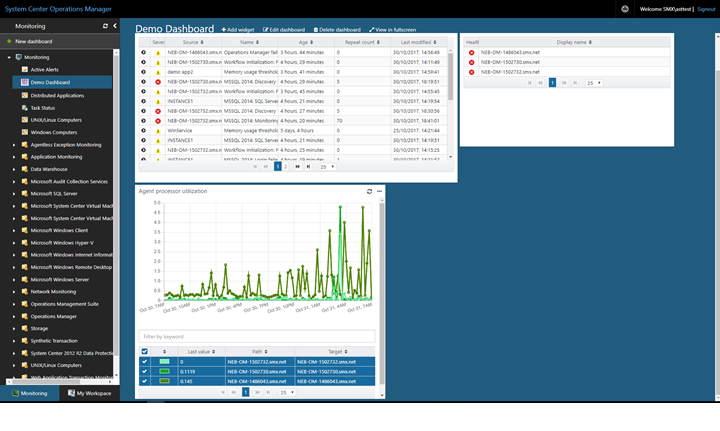Expand Agentless Exception Monitoring folder

tap(14, 145)
